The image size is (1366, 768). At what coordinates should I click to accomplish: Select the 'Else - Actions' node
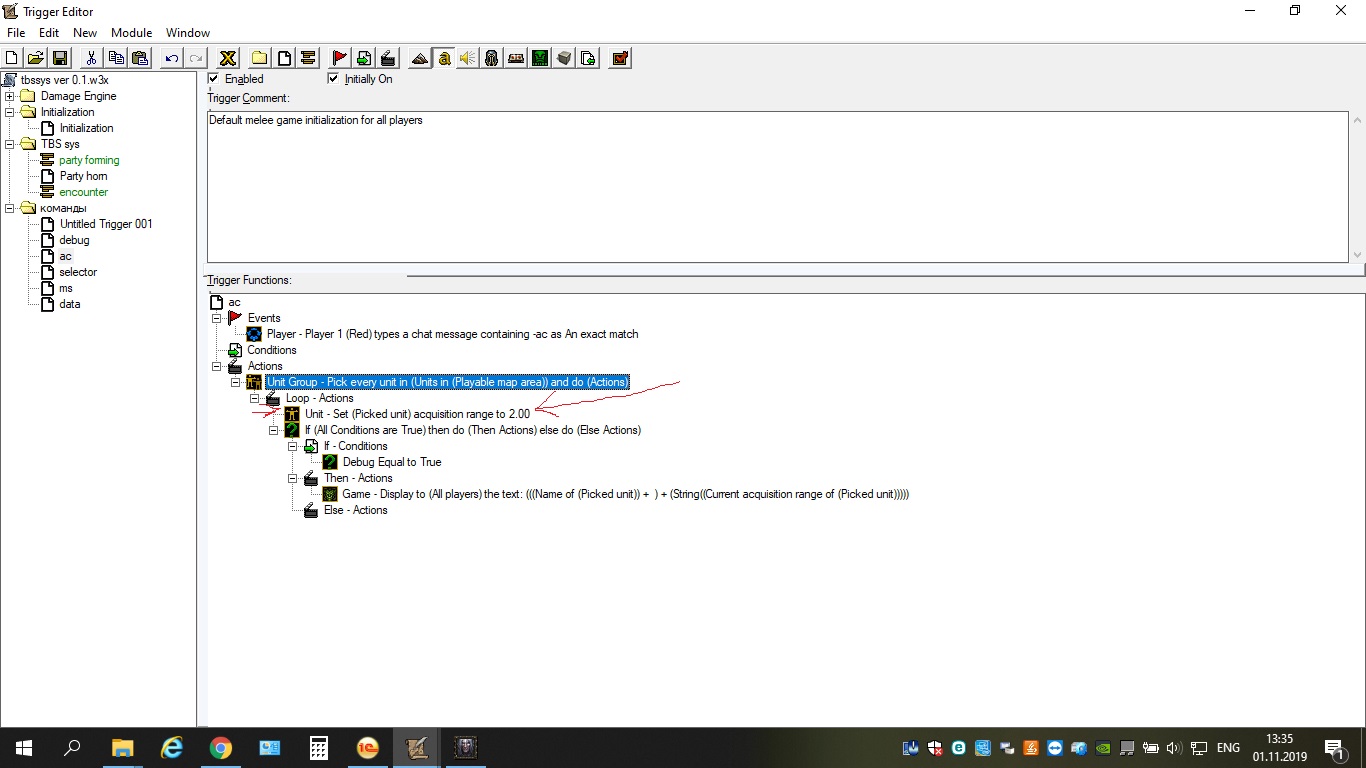point(355,510)
